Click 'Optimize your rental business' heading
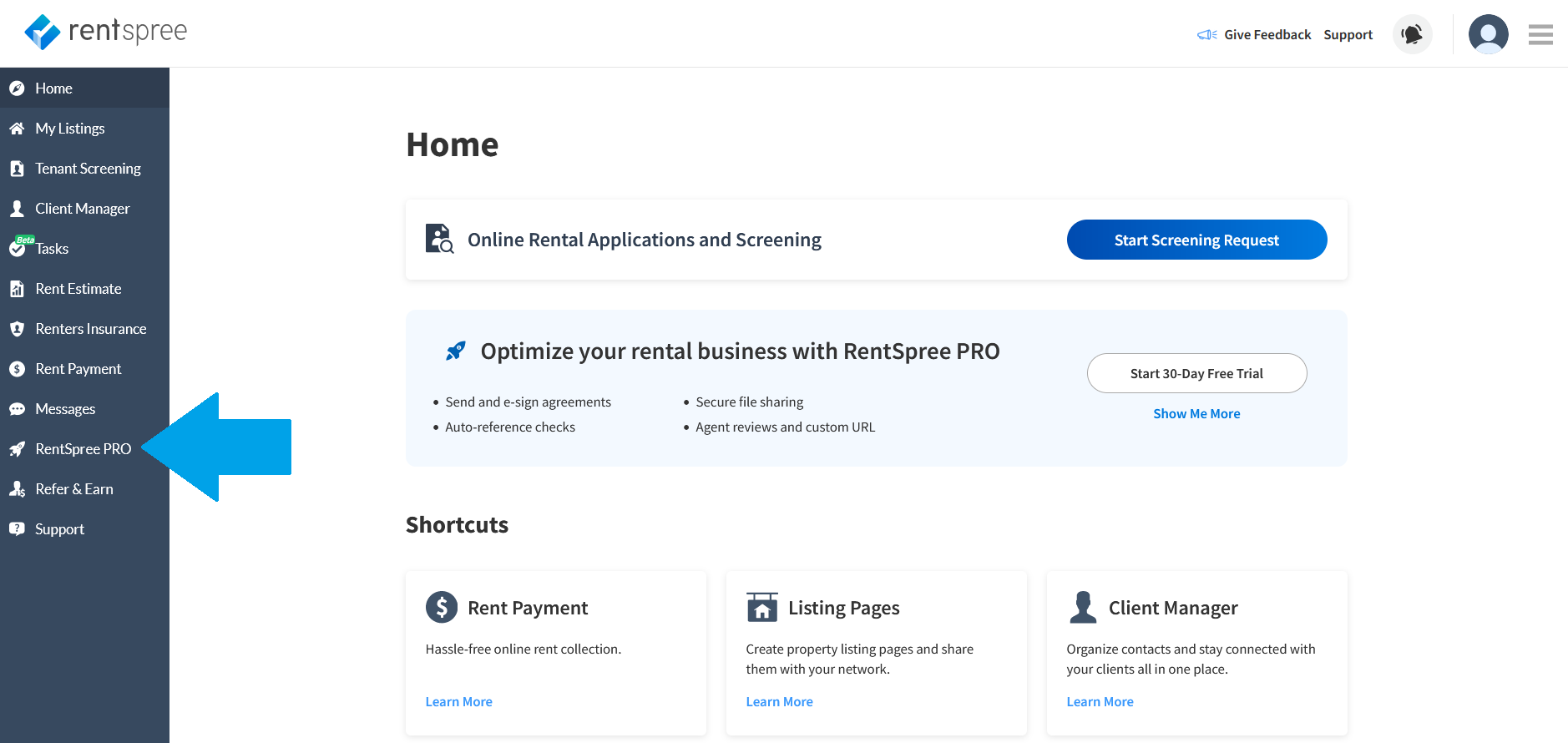 [740, 351]
